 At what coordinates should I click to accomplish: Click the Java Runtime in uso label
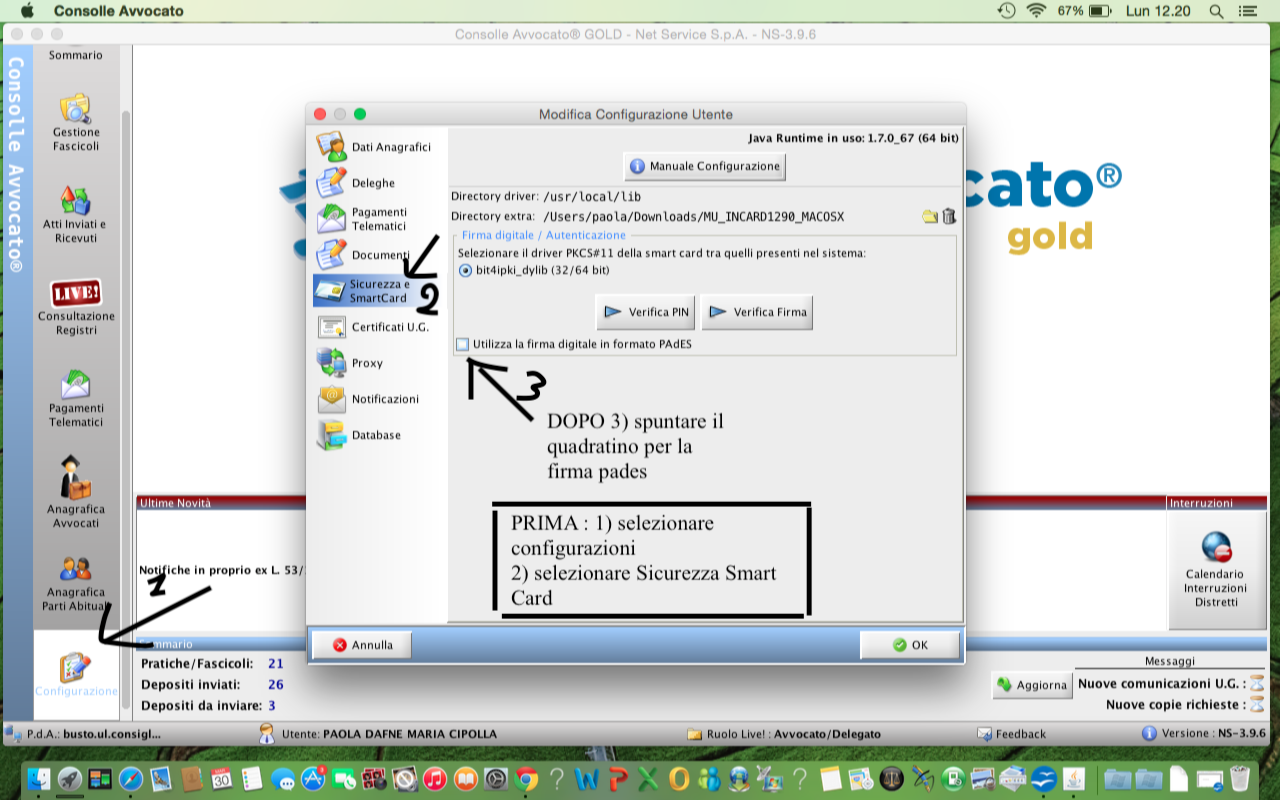pyautogui.click(x=854, y=138)
